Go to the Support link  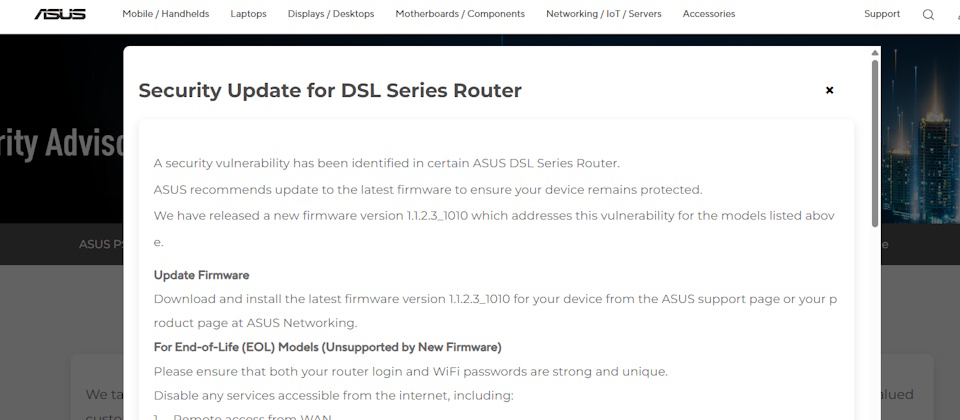click(882, 14)
